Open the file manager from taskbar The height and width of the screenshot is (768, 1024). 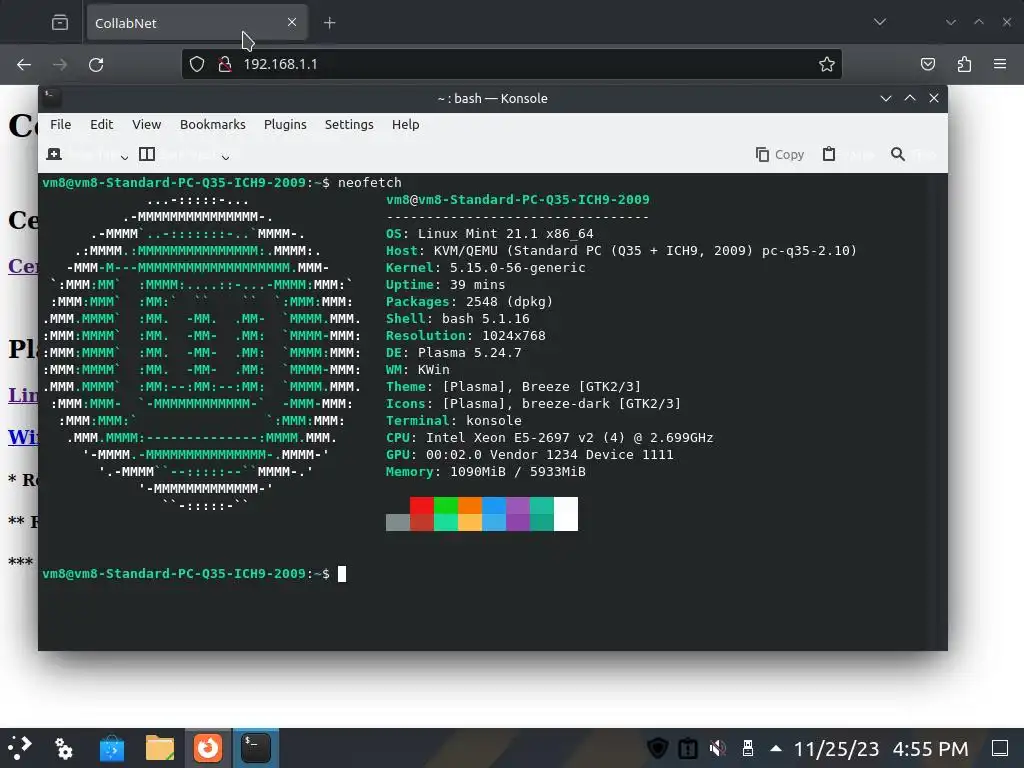(159, 748)
